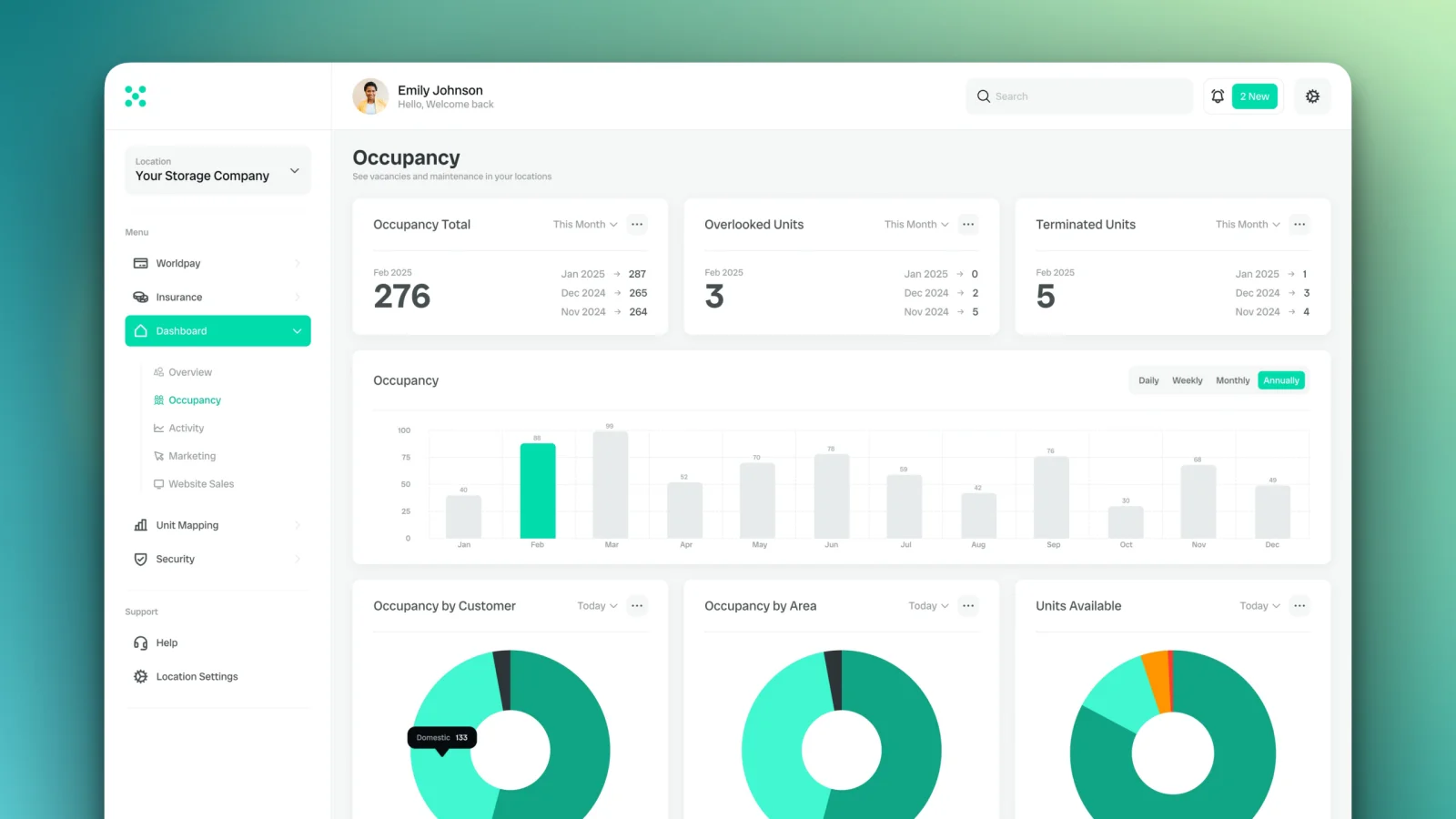Switch chart to Weekly view

1188,380
